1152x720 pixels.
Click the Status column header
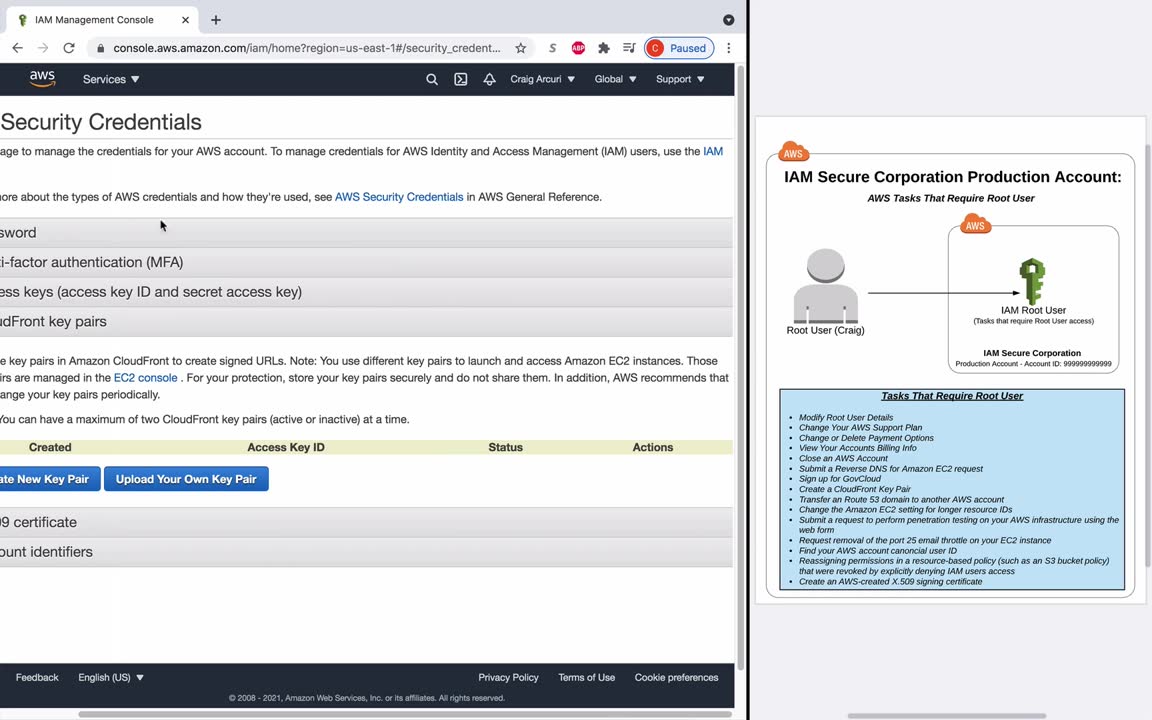point(505,447)
